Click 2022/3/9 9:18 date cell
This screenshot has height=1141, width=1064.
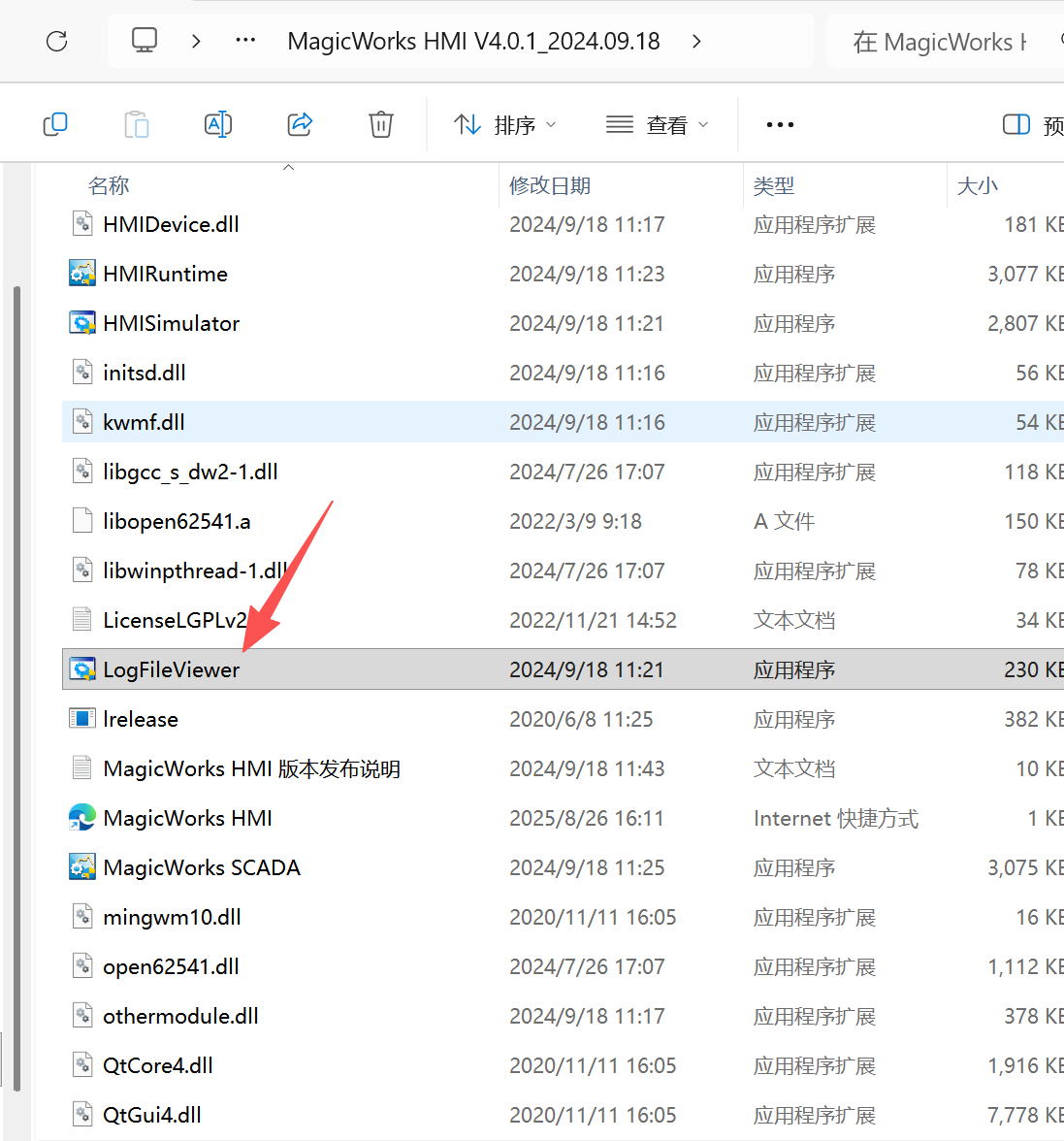pos(575,521)
